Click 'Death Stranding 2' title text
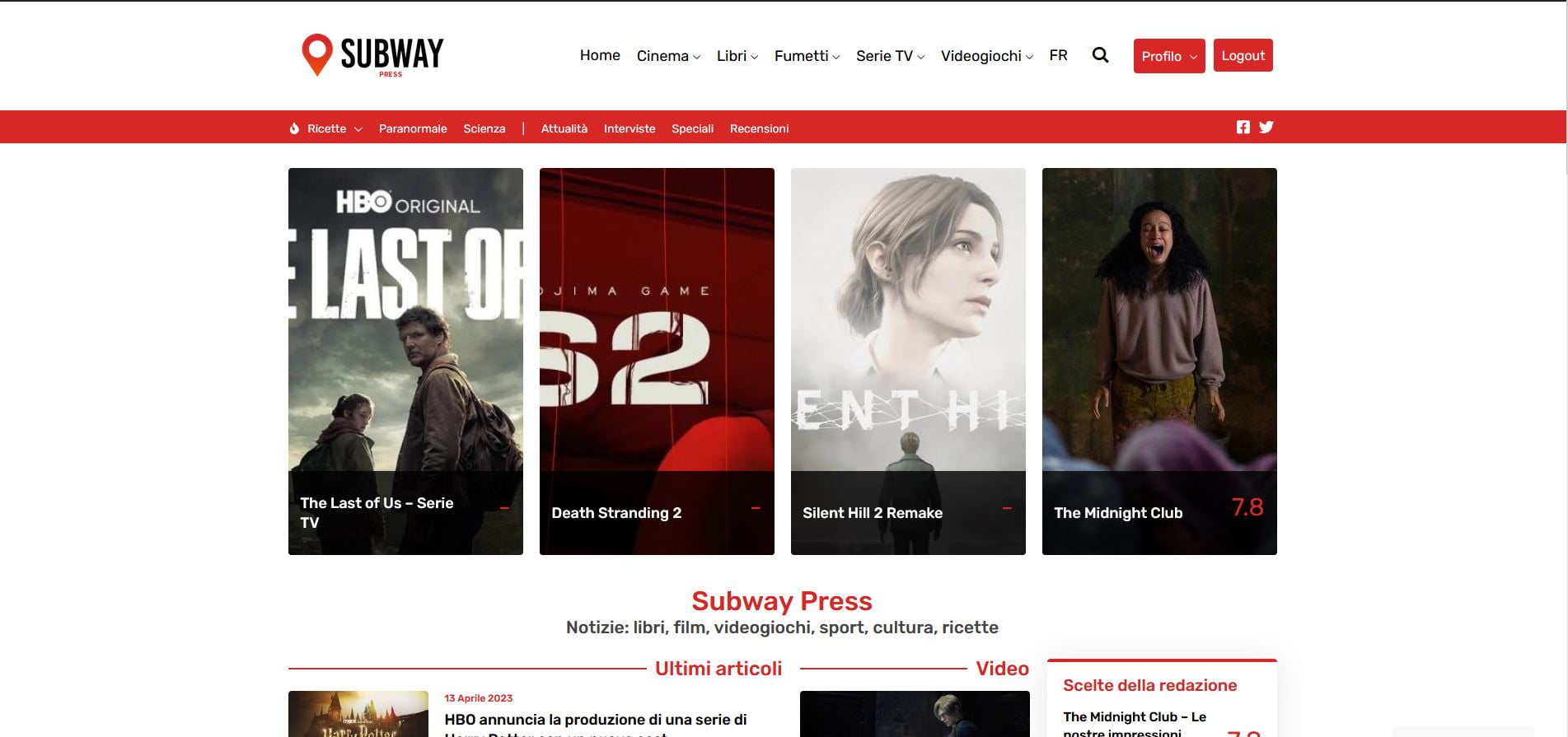 pos(616,512)
